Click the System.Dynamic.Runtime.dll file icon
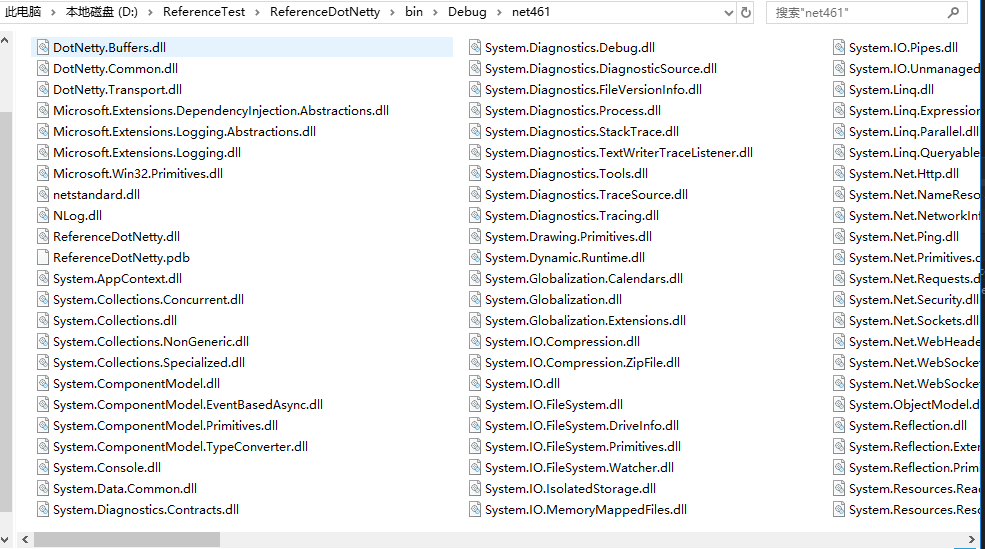The height and width of the screenshot is (549, 985). point(475,258)
